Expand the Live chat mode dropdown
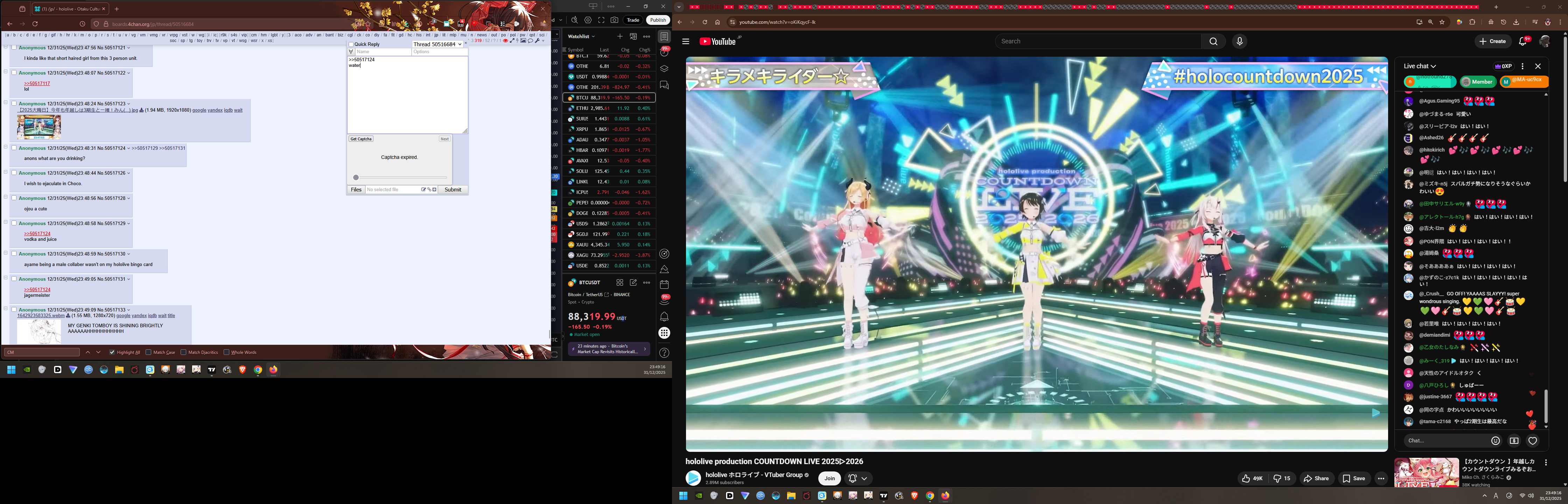 [1420, 66]
